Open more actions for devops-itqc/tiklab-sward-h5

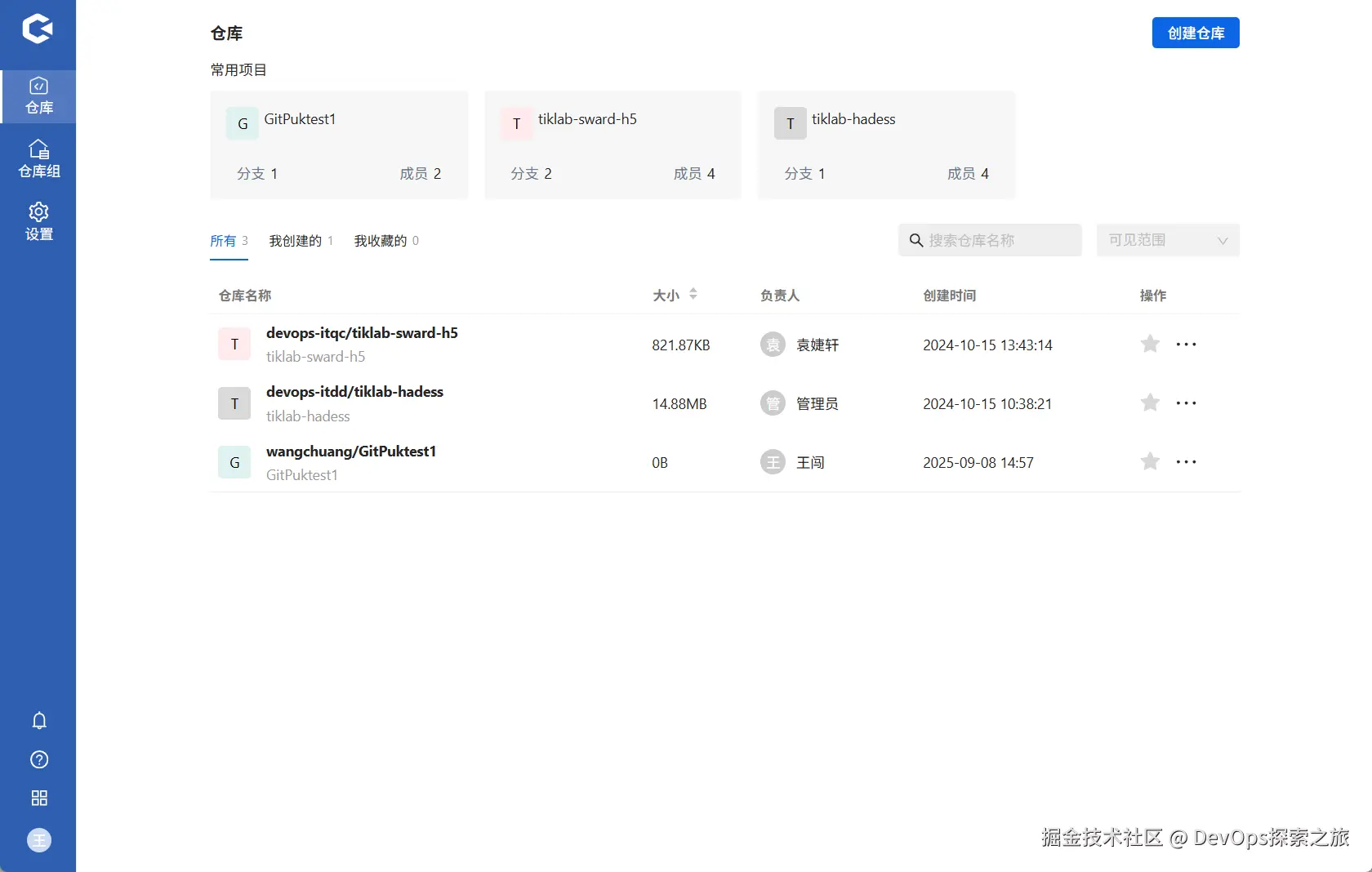pyautogui.click(x=1186, y=345)
